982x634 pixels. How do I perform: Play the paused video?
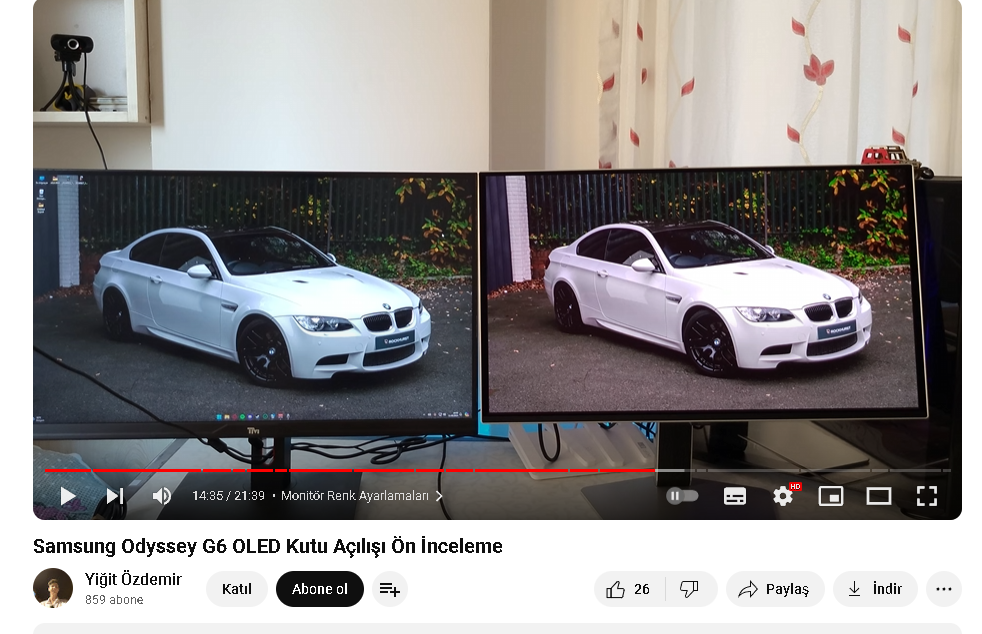pos(68,496)
